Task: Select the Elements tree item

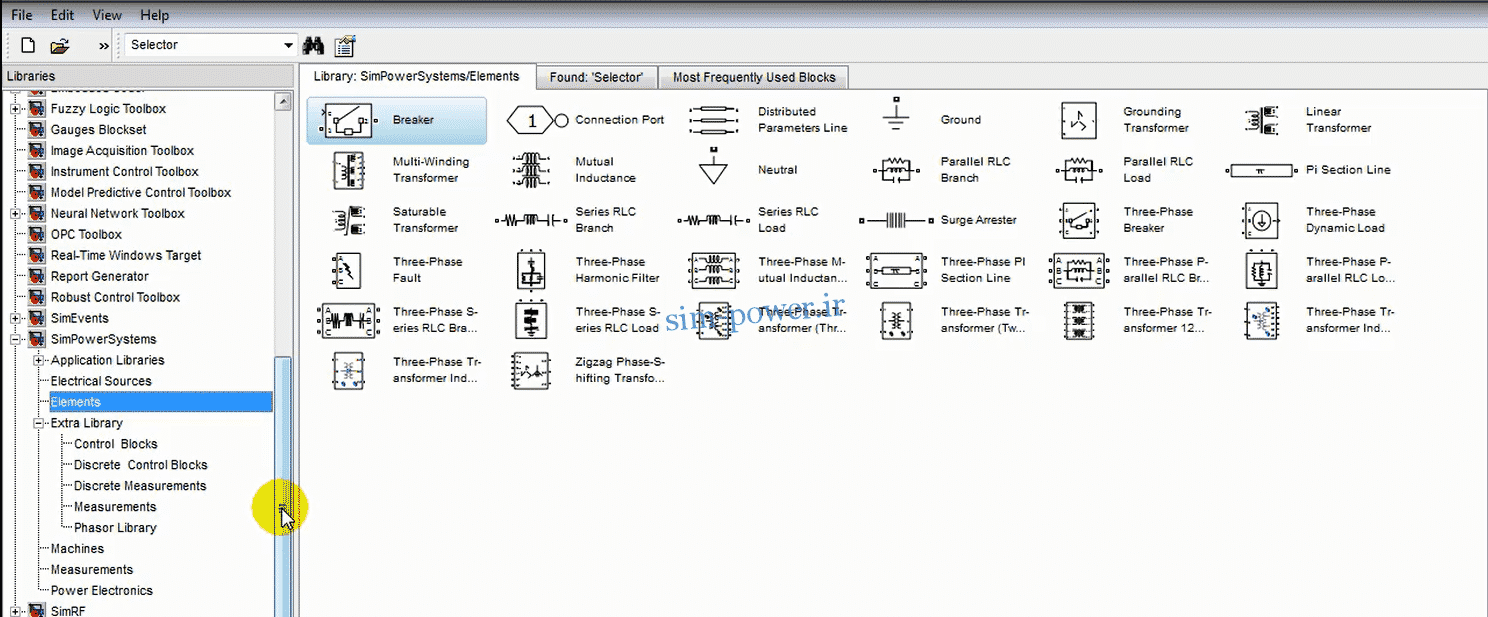Action: tap(160, 402)
